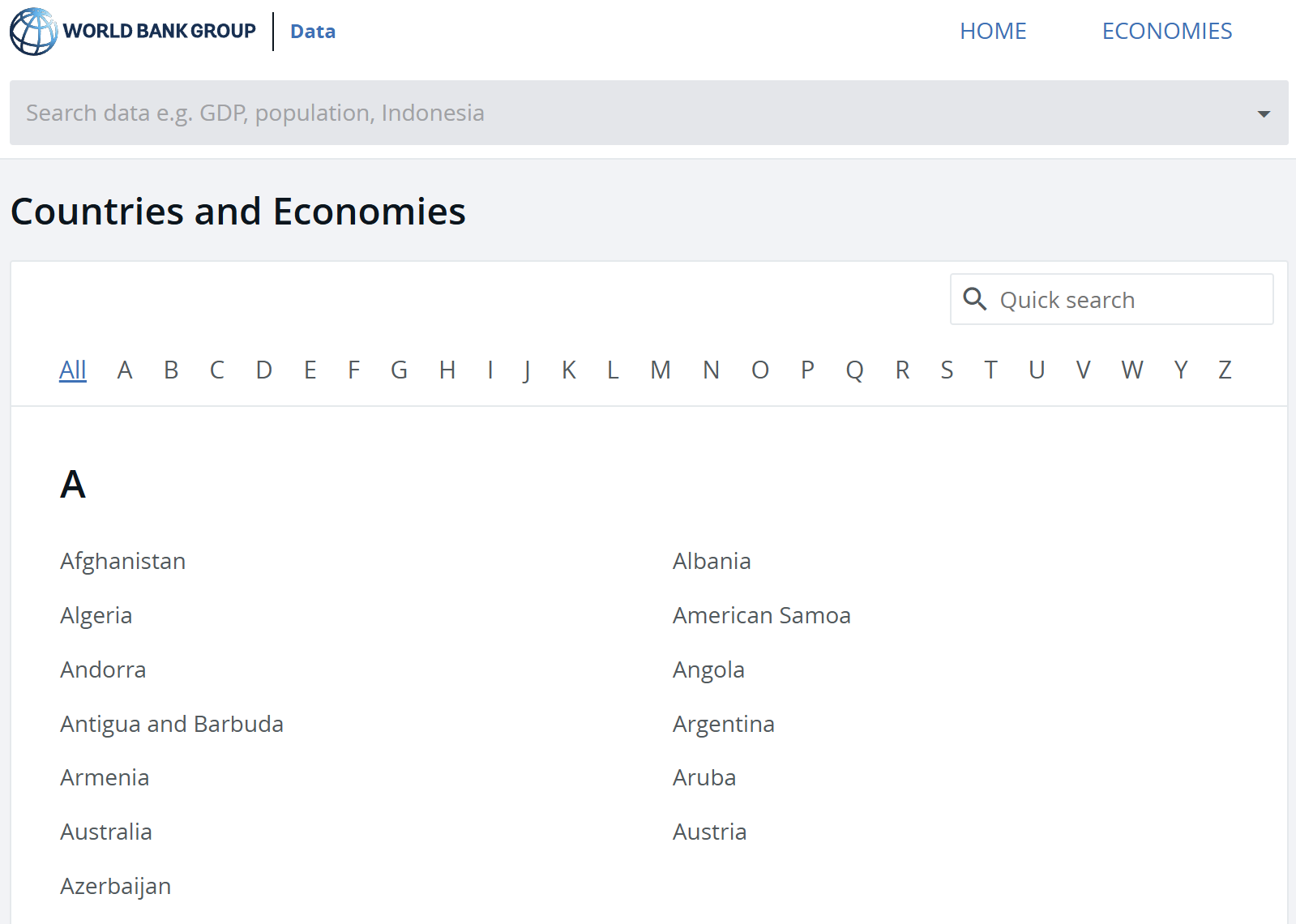Open the Antigua and Barbuda page
1296x924 pixels.
[x=171, y=724]
